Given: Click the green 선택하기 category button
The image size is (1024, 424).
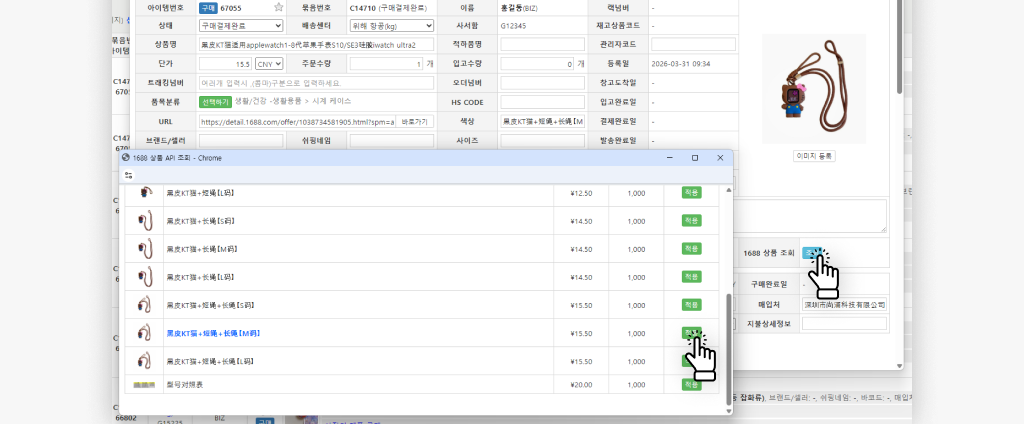Looking at the screenshot, I should click(216, 102).
